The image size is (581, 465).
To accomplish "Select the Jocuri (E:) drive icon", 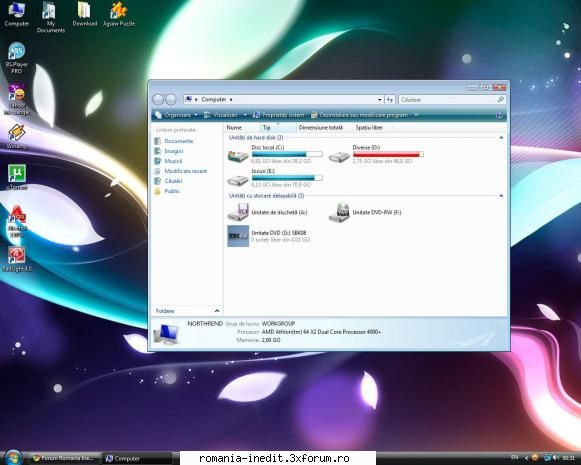I will click(238, 180).
